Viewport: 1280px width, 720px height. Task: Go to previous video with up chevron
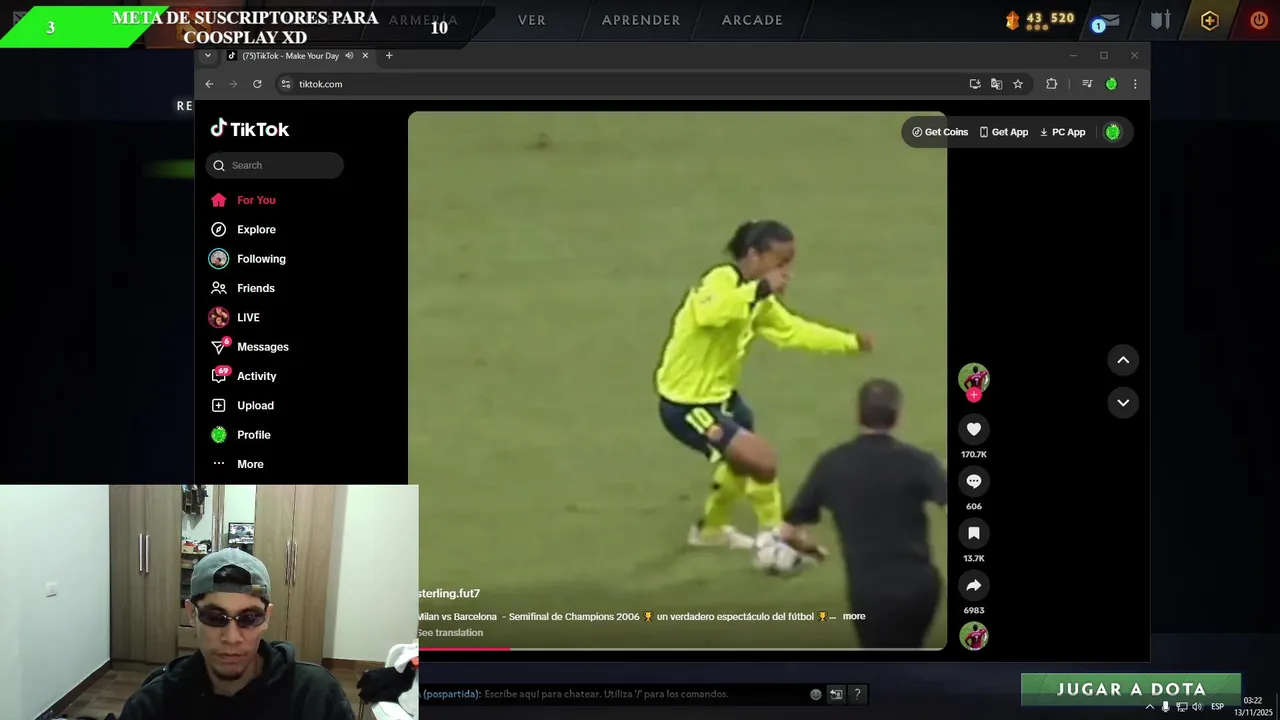[1123, 360]
